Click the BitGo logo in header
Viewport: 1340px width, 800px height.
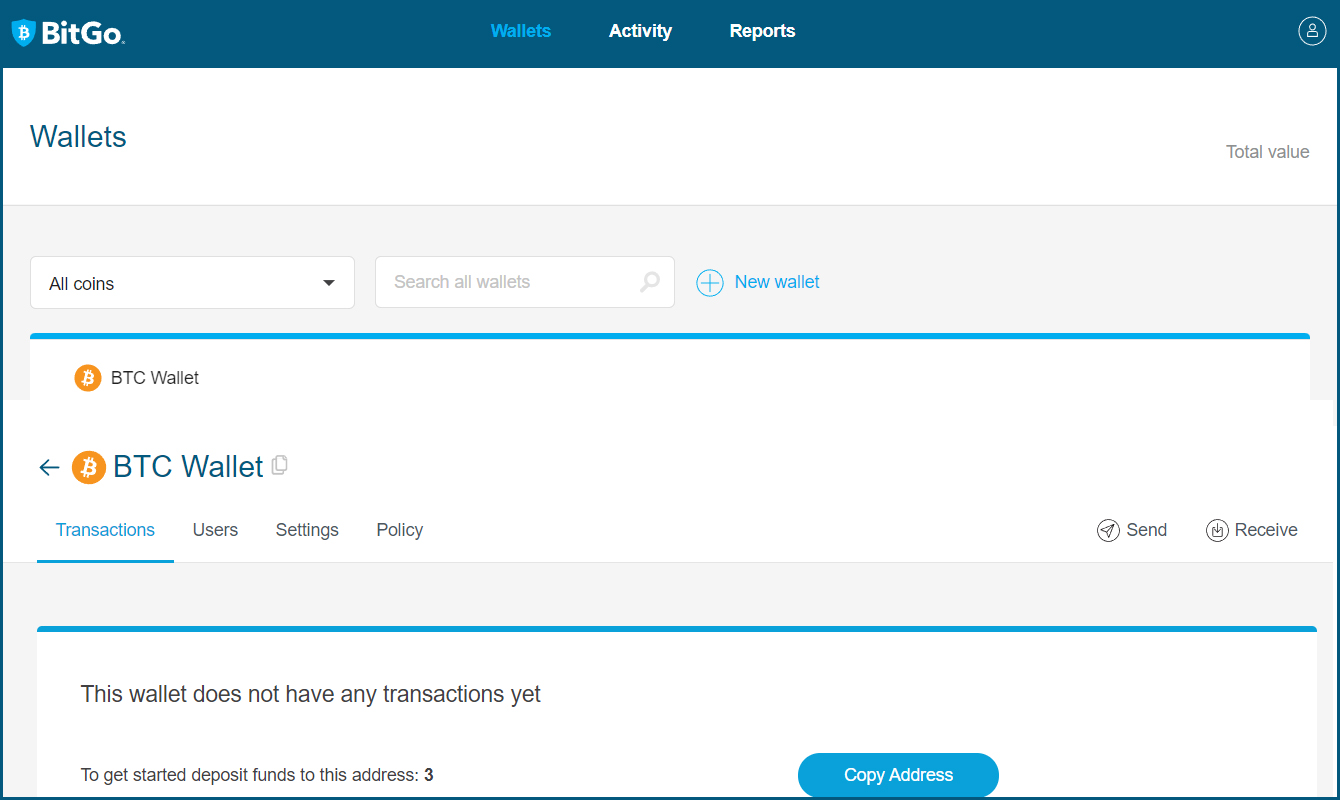68,33
